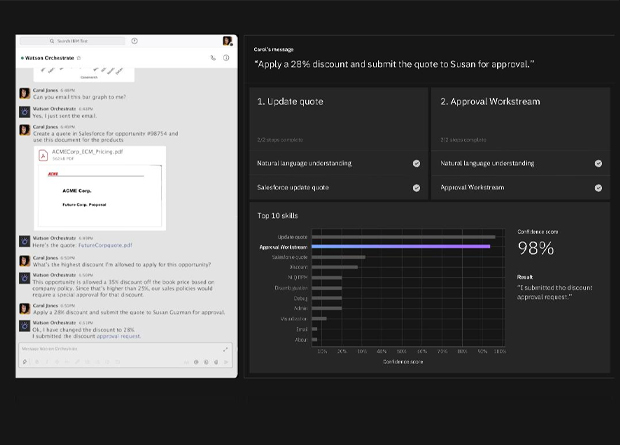Click the checkmark beside Salesforce update quote

416,188
